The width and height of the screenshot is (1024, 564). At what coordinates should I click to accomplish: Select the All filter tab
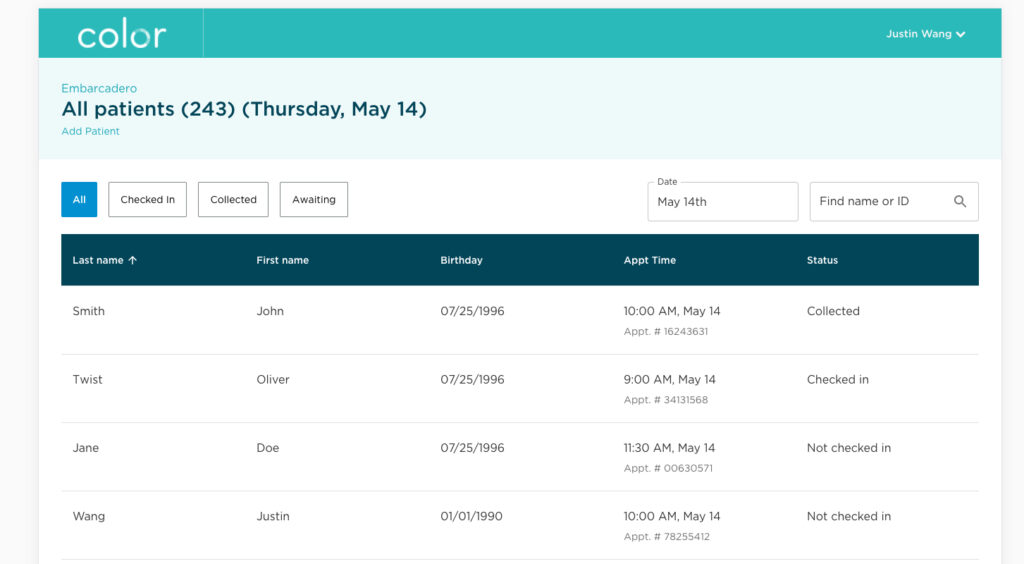(79, 199)
